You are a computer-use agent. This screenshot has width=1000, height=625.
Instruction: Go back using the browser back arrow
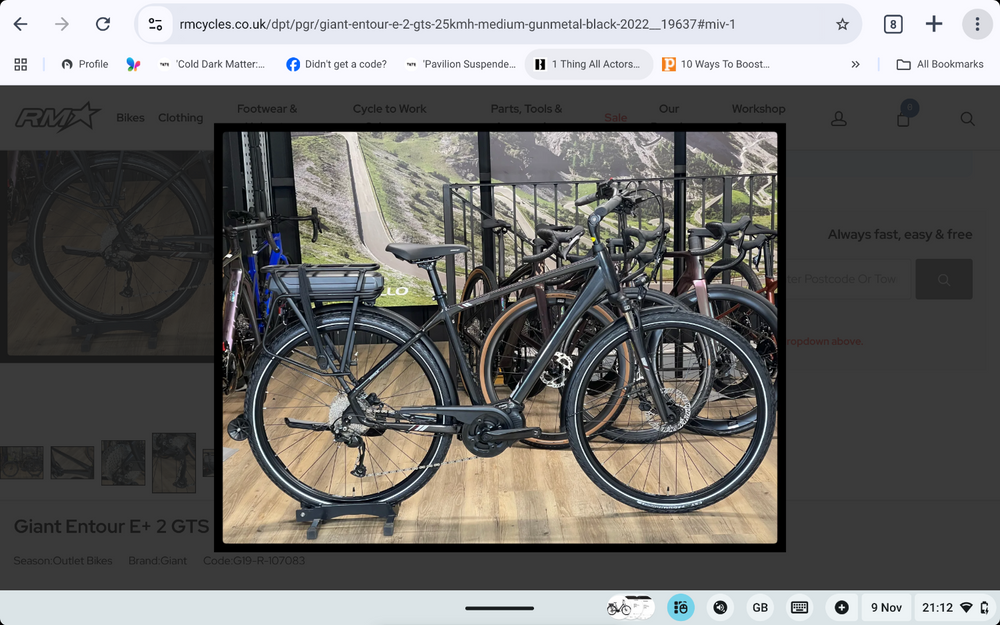pos(20,23)
